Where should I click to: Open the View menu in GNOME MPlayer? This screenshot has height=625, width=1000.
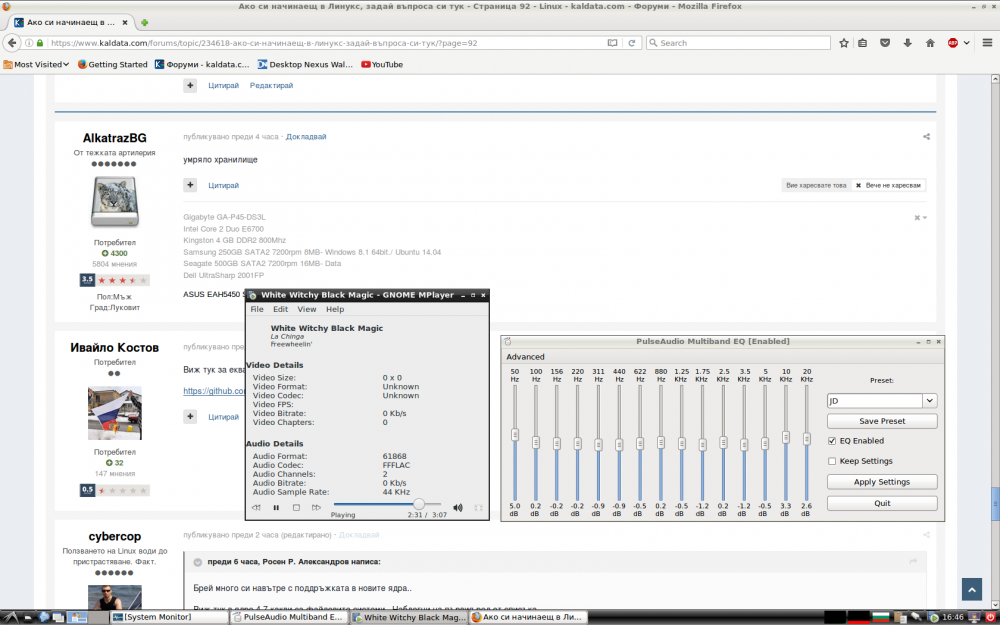tap(307, 309)
